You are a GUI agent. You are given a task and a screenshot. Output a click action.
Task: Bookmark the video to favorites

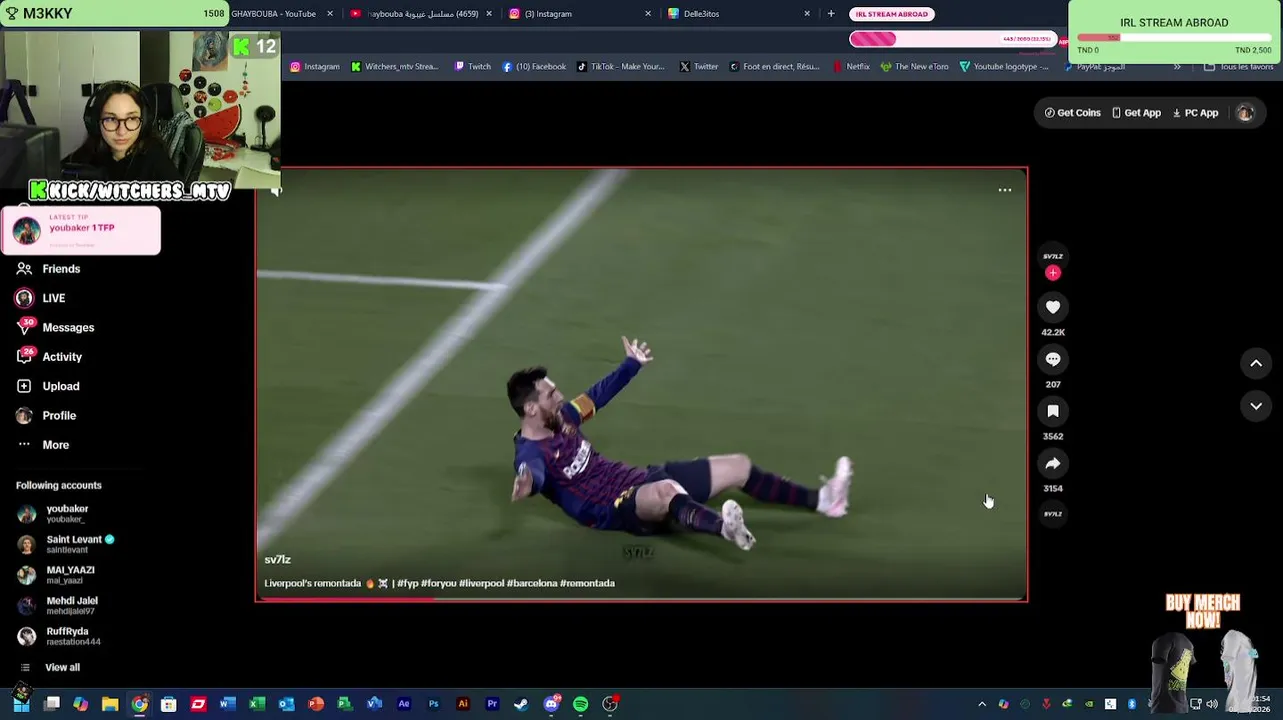(x=1053, y=411)
